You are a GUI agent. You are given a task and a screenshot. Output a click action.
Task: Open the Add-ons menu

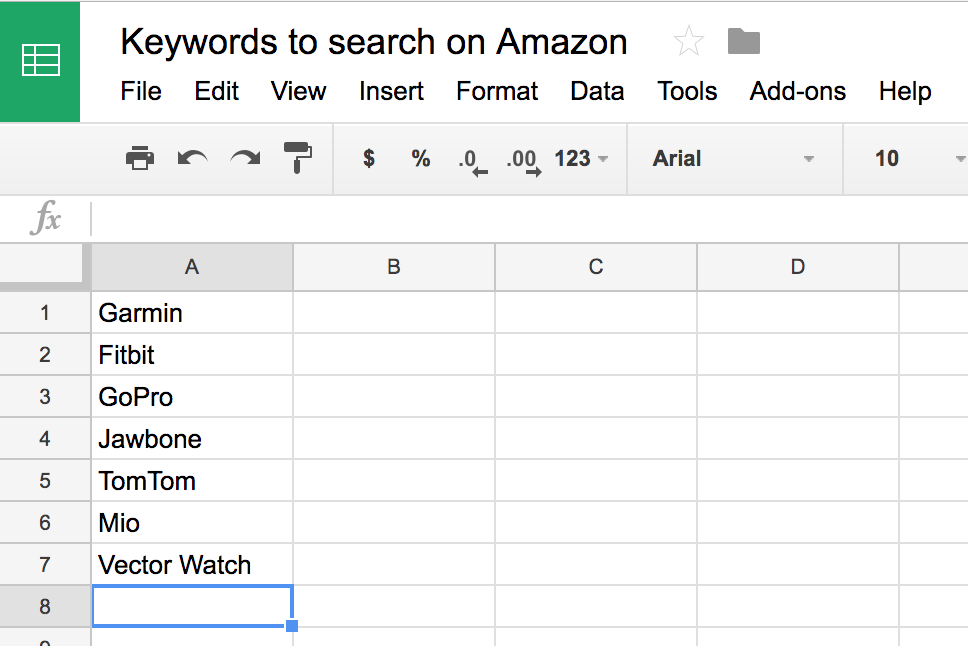point(798,91)
